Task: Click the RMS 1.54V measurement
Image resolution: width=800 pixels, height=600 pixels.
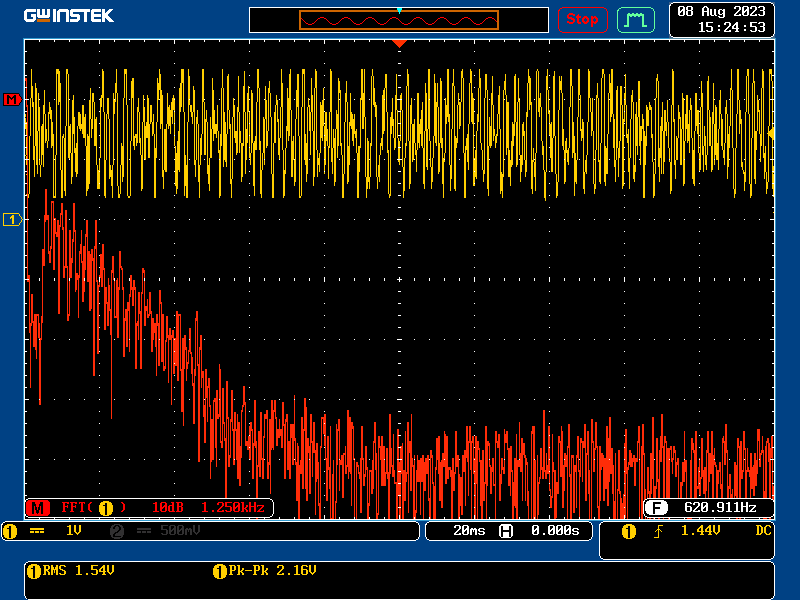Action: click(x=79, y=570)
